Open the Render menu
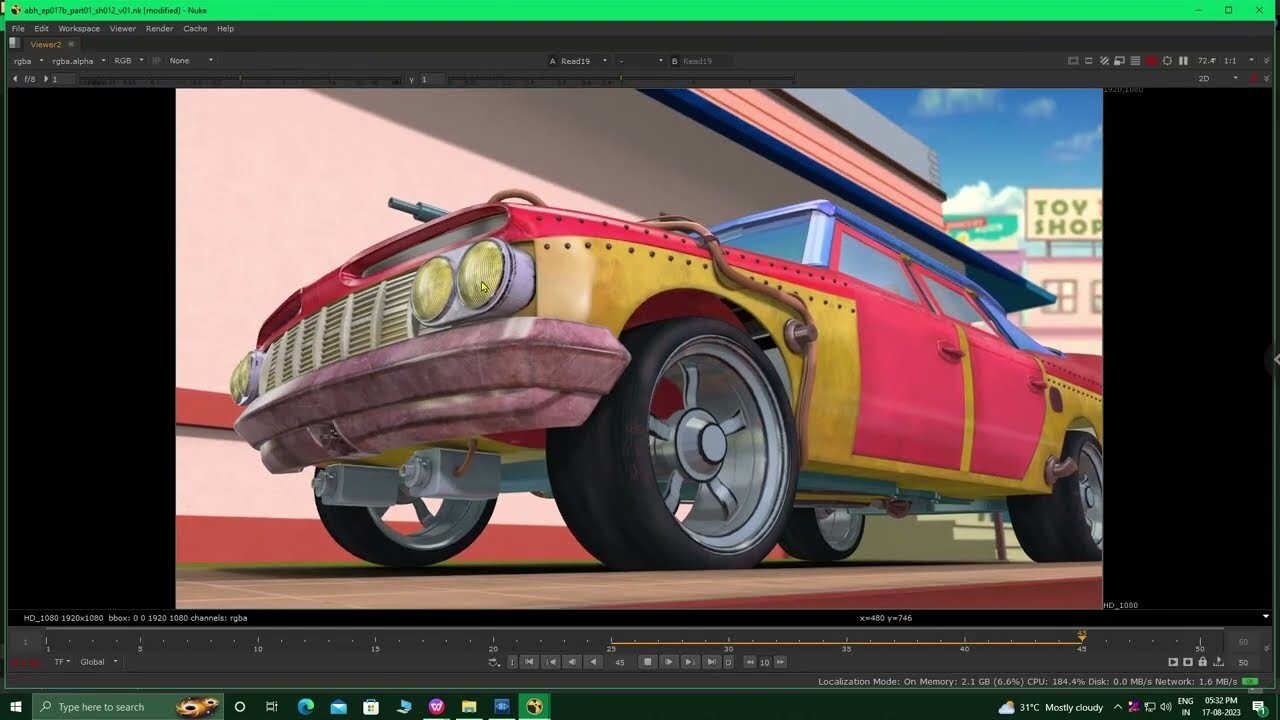The image size is (1280, 720). coord(159,29)
